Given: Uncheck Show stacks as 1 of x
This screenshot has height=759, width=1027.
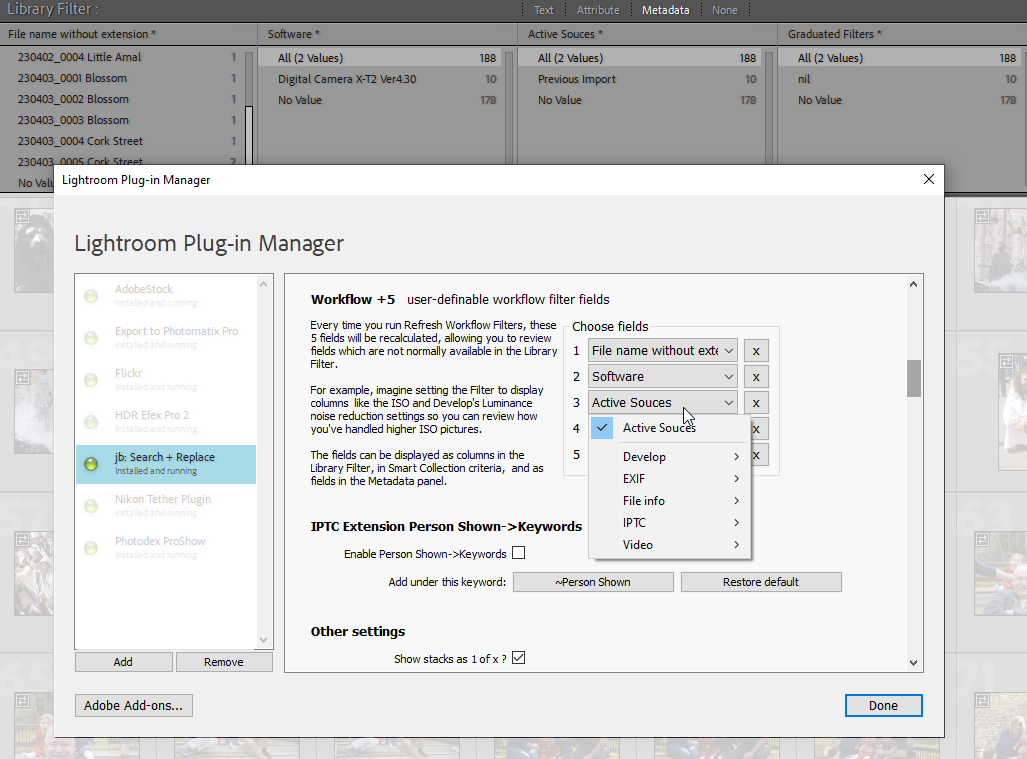Looking at the screenshot, I should coord(518,658).
